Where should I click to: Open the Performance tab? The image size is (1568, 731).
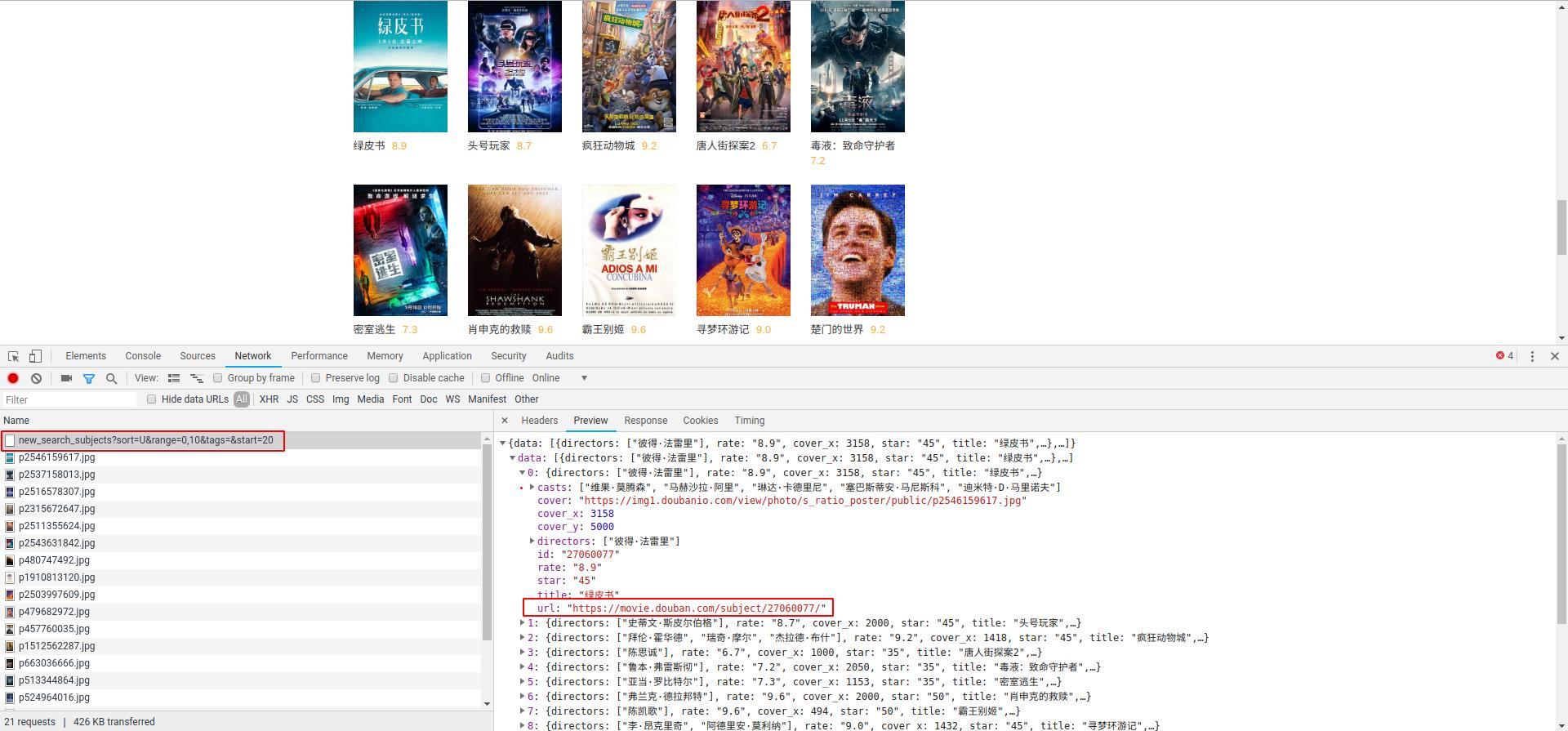[x=319, y=356]
